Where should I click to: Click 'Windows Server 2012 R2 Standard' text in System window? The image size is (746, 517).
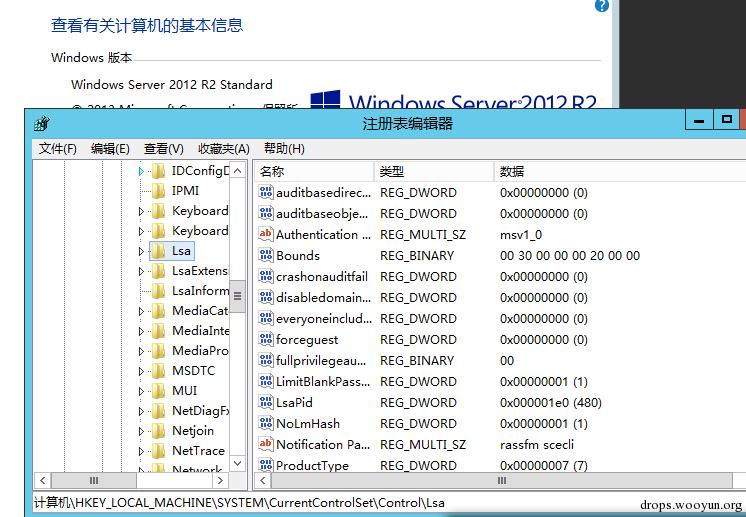[x=172, y=85]
